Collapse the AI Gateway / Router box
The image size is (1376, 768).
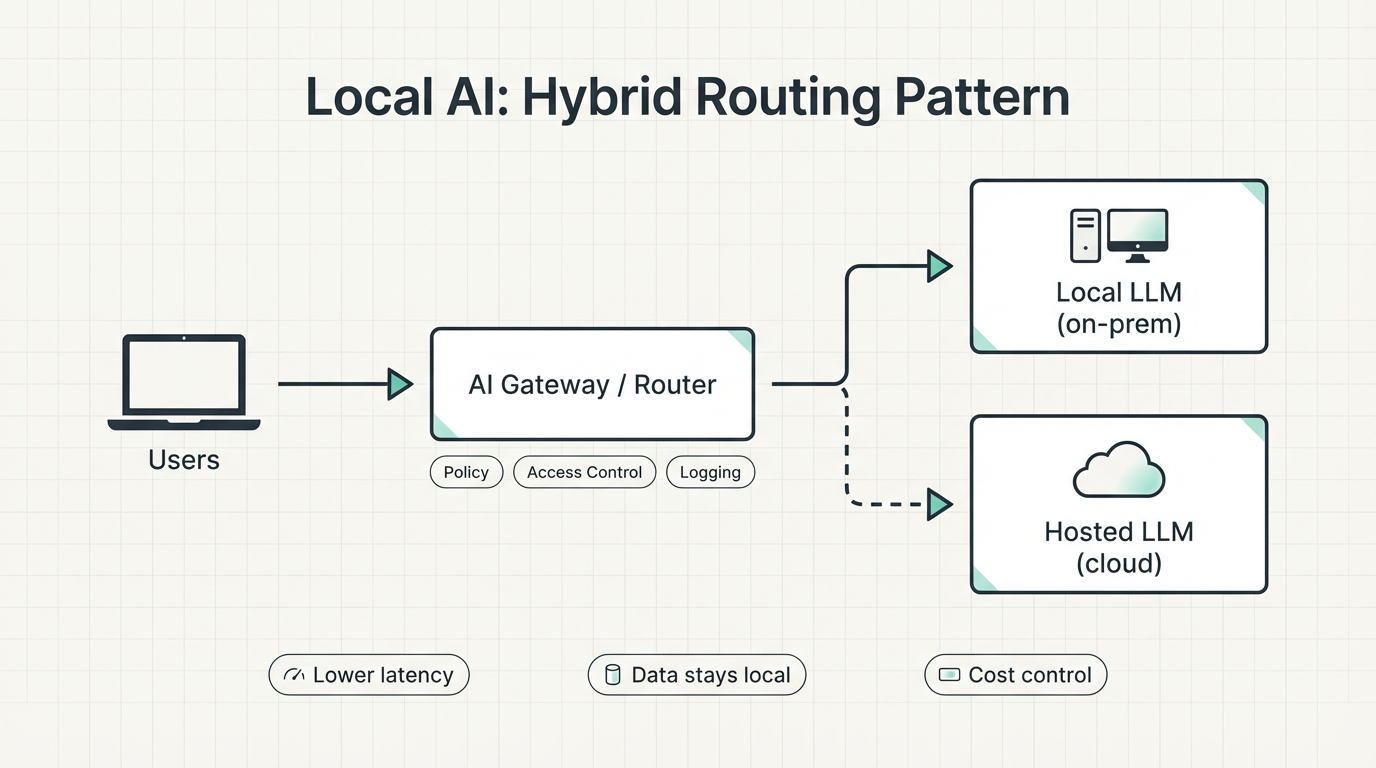(x=592, y=384)
